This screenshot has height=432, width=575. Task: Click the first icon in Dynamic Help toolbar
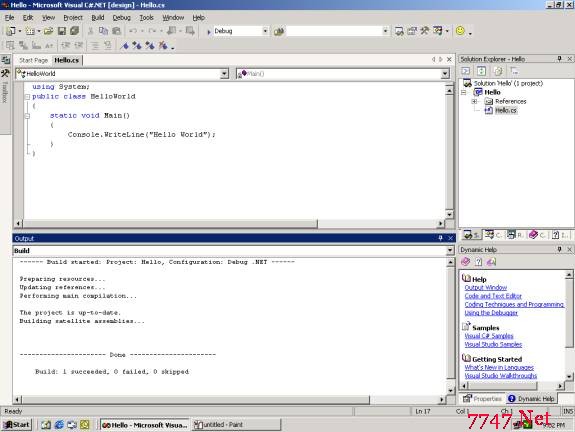pos(466,262)
